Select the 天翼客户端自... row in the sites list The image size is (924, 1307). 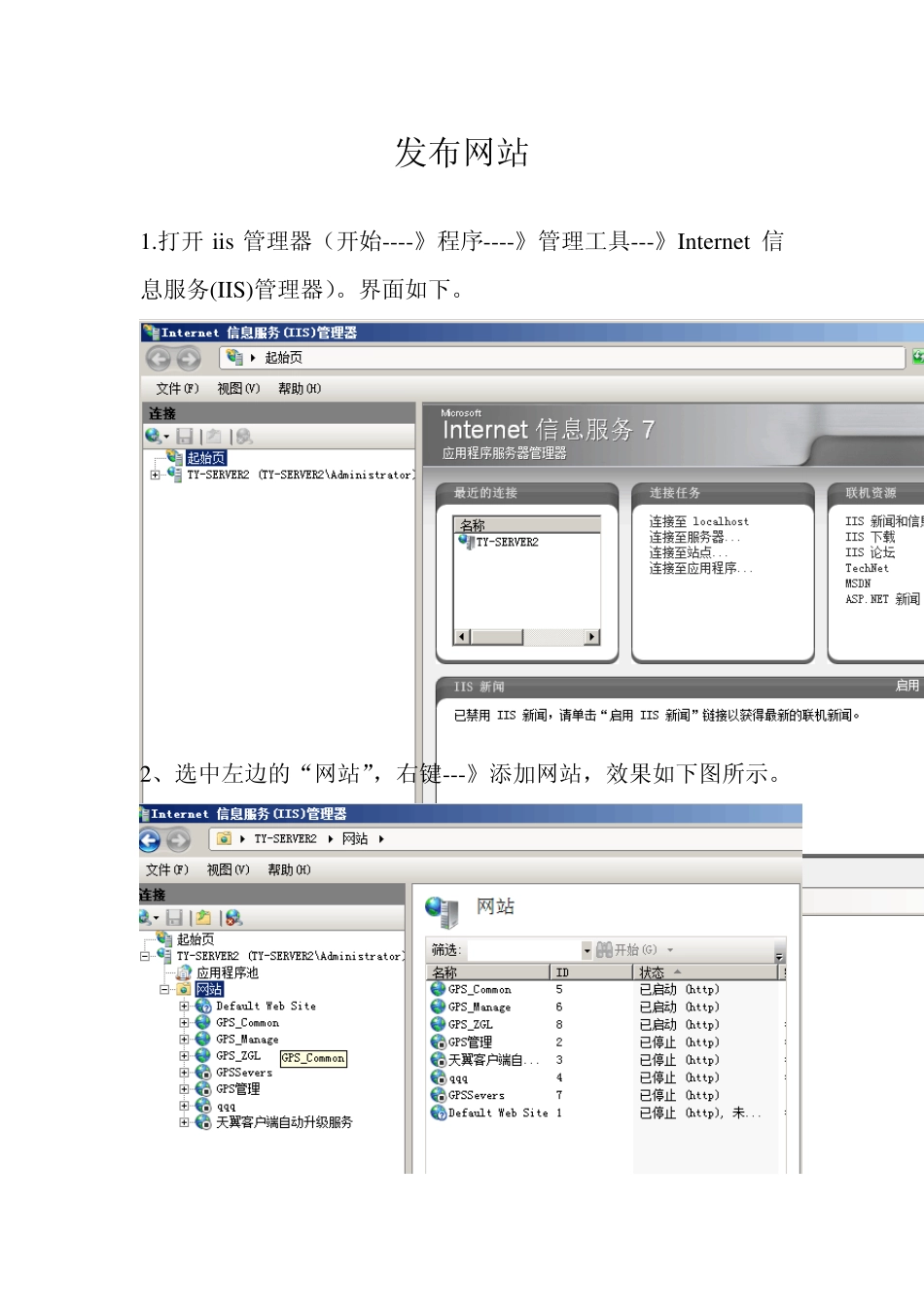click(x=493, y=1060)
